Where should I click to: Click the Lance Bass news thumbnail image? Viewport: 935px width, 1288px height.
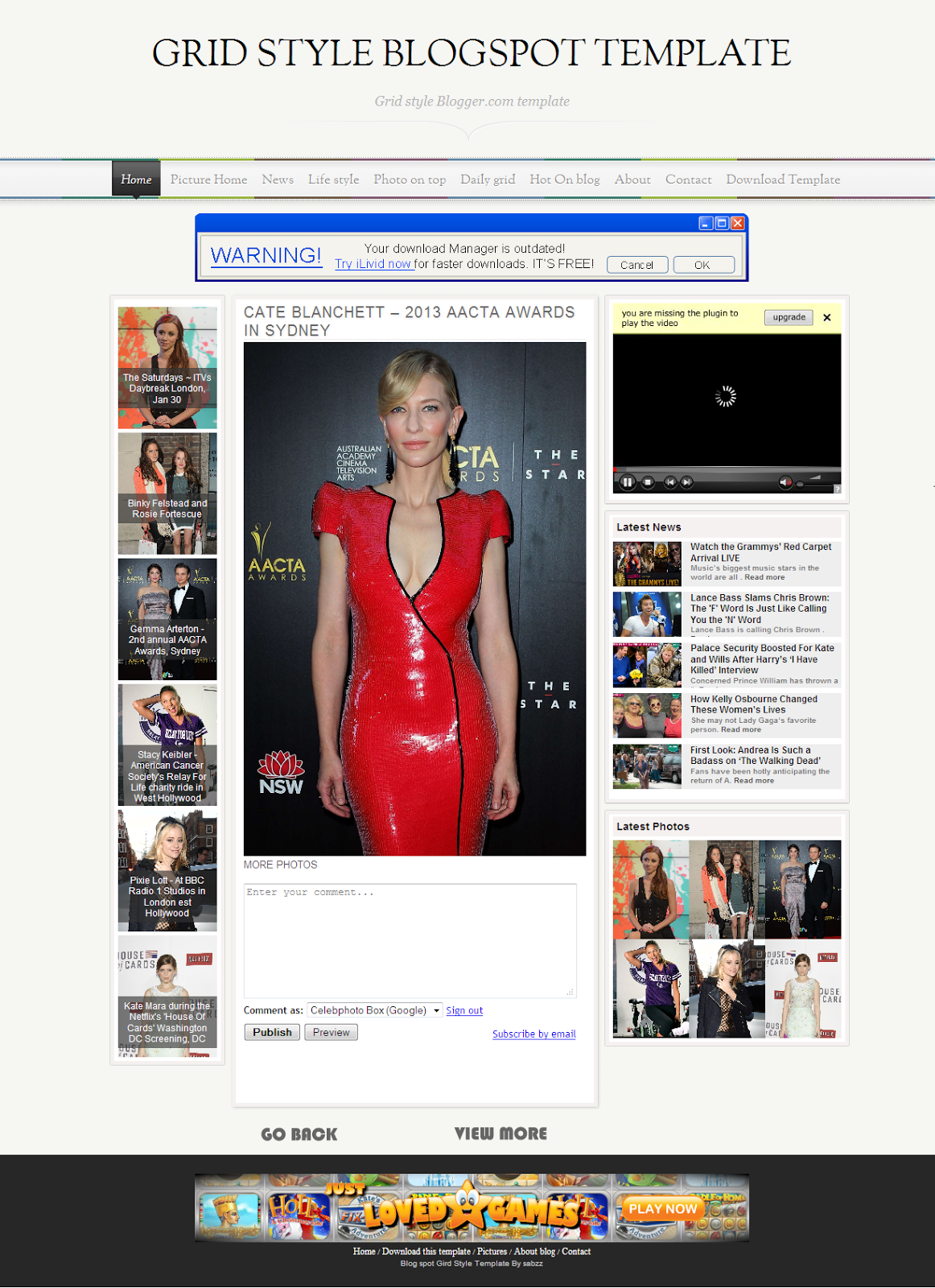pos(647,614)
